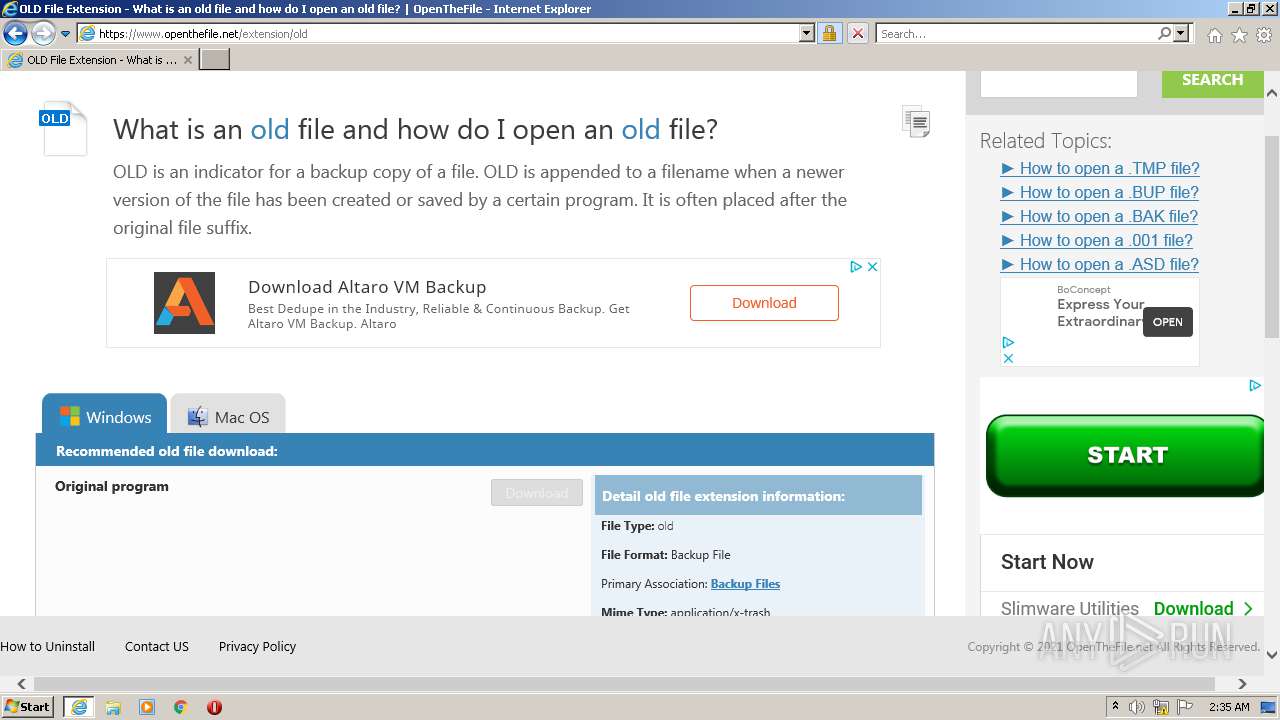
Task: Click the AdChoices icon above START ad
Action: [1255, 386]
